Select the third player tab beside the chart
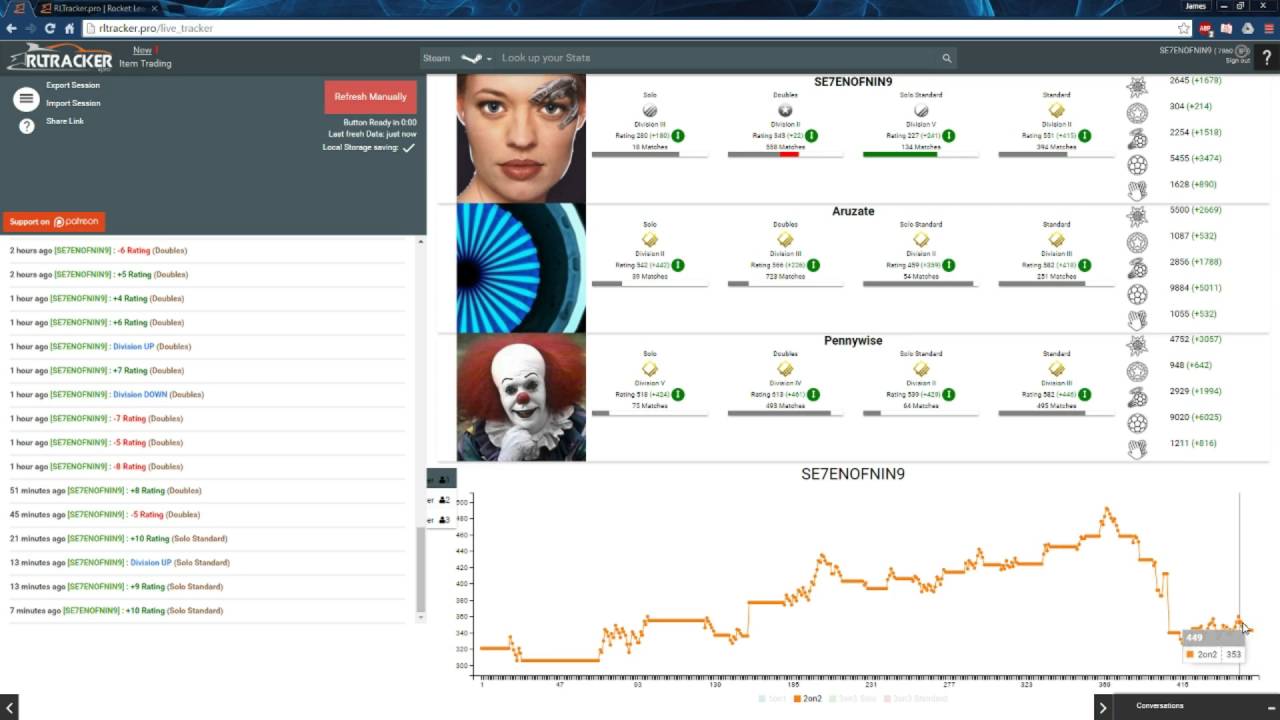 pos(441,519)
